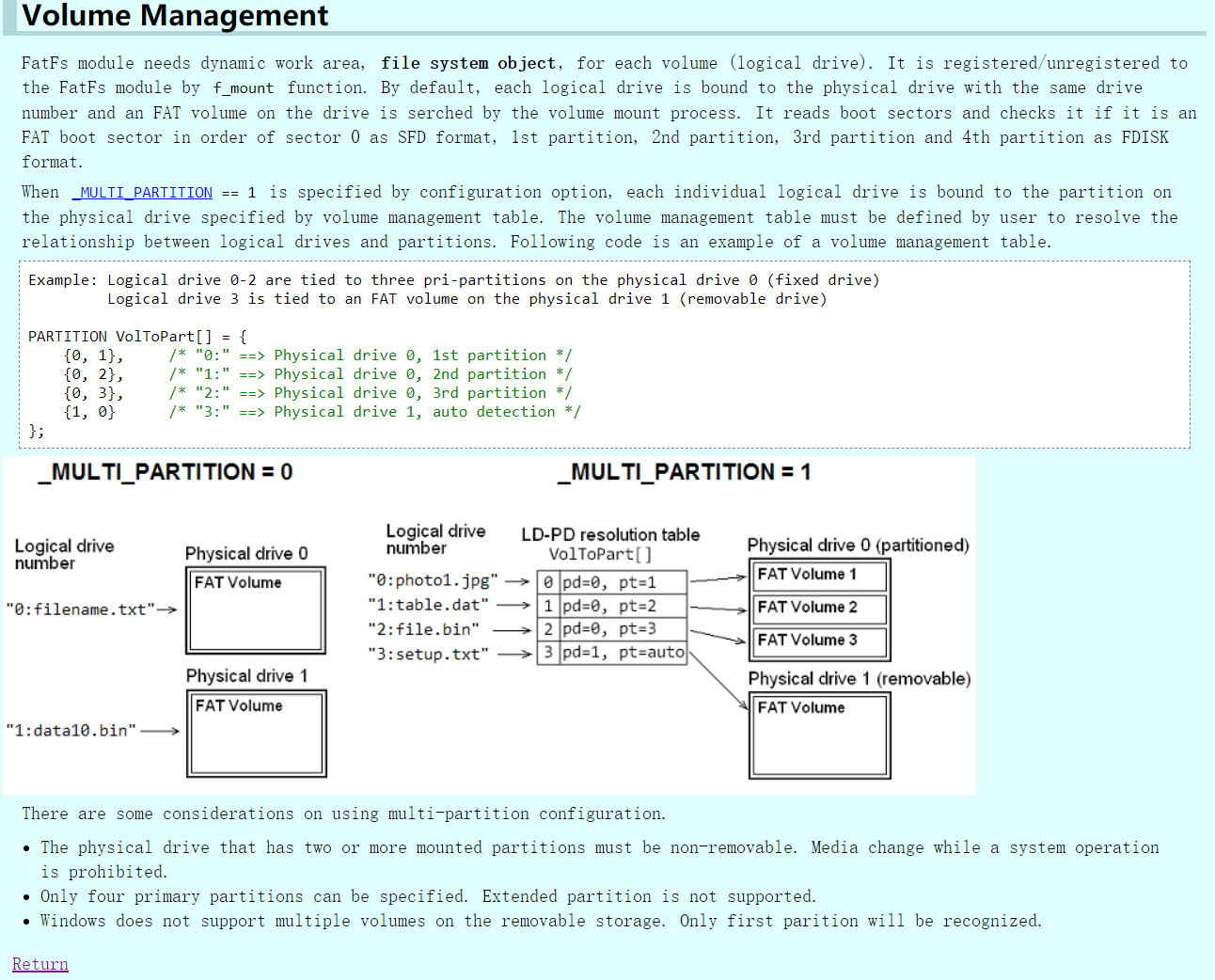Open the _MULTI_PARTITION link

(141, 192)
